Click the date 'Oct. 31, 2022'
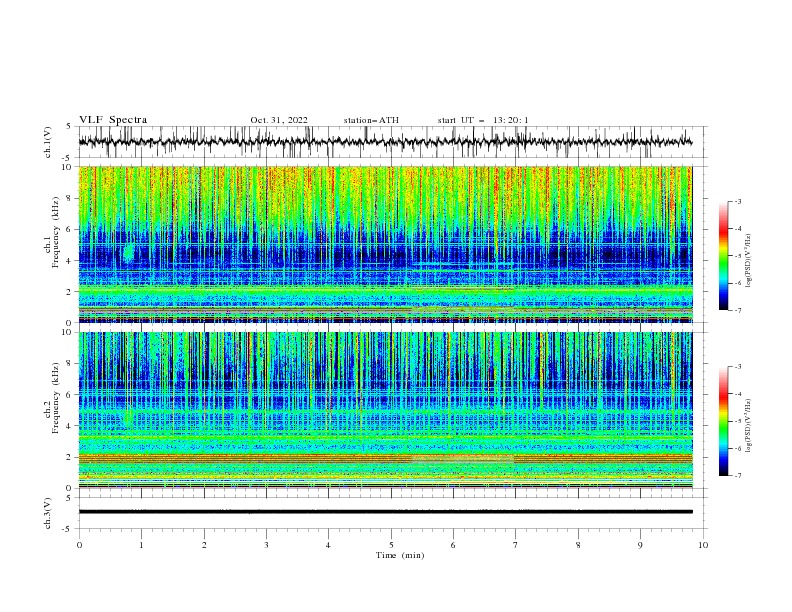 point(279,120)
